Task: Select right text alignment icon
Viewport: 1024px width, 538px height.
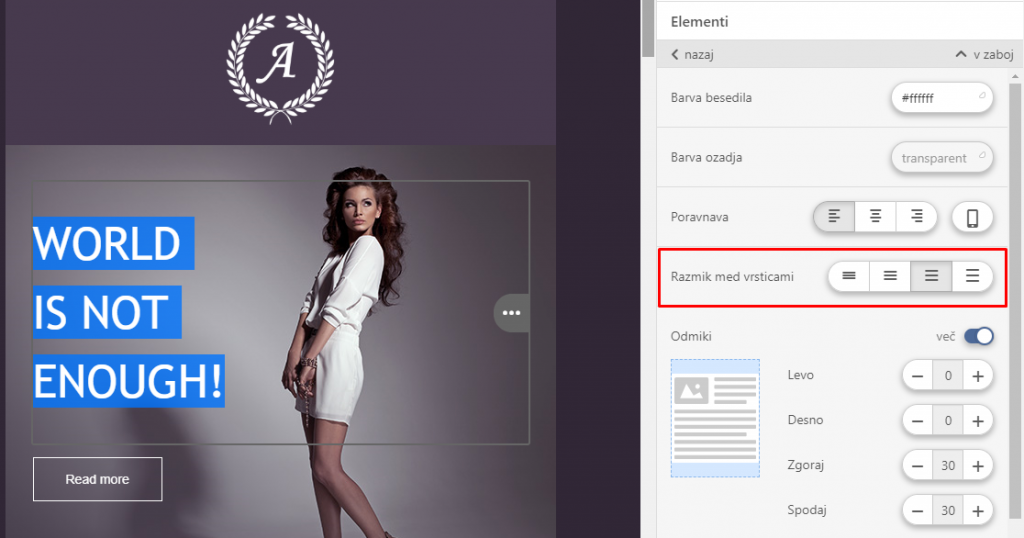Action: coord(916,216)
